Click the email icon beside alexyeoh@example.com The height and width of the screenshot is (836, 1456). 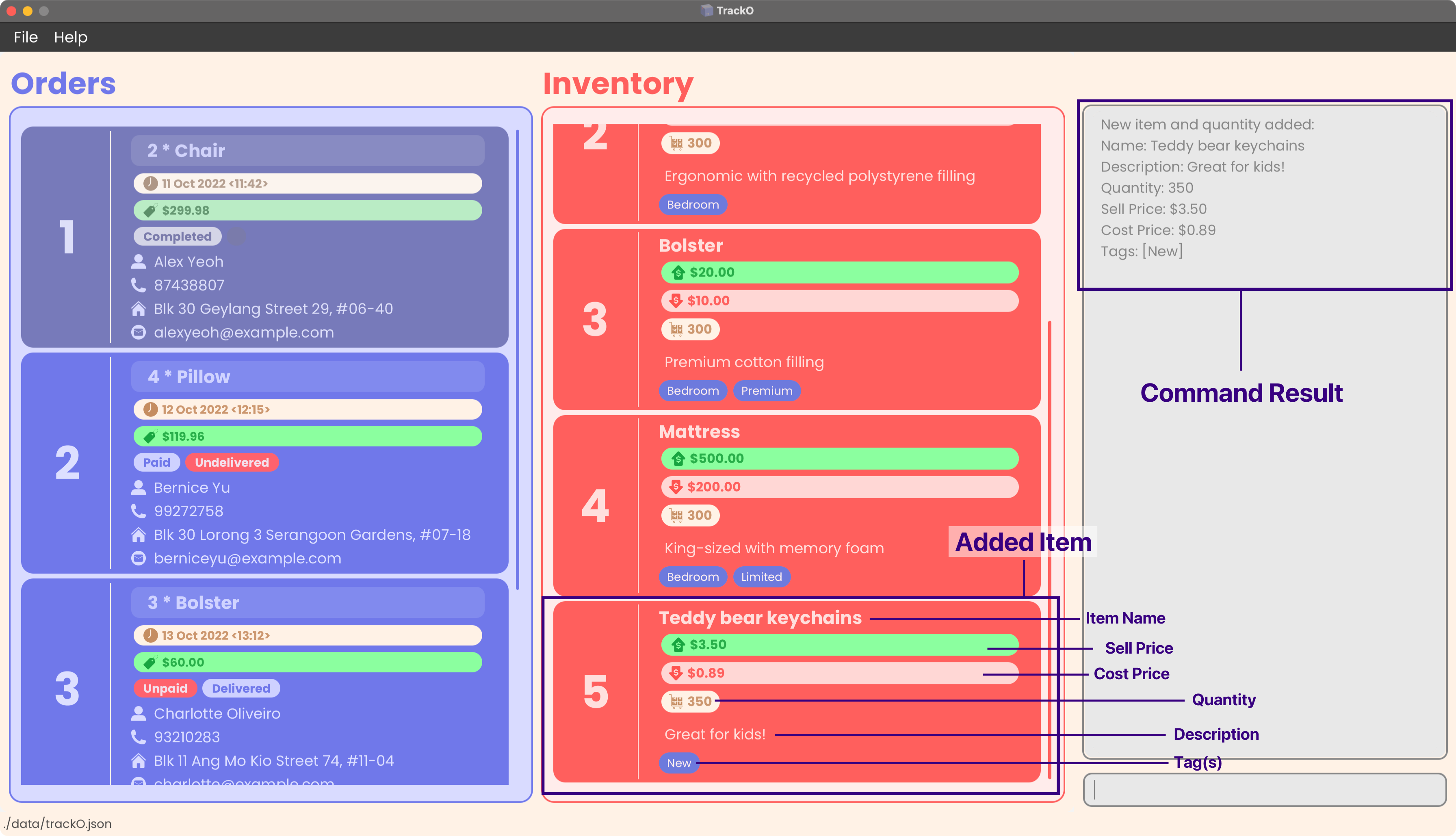click(139, 332)
